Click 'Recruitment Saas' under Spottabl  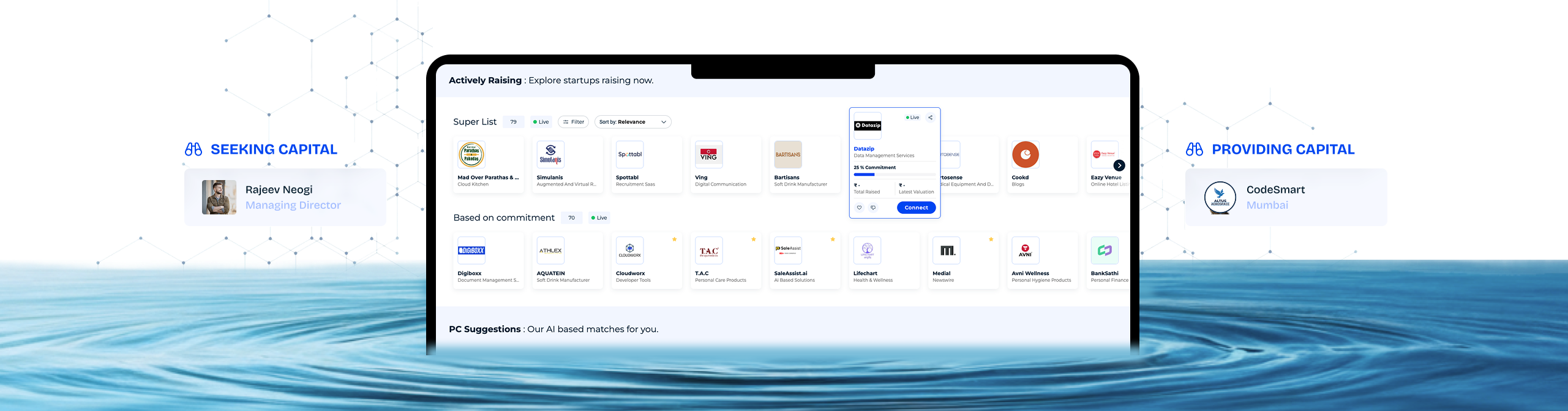(636, 184)
